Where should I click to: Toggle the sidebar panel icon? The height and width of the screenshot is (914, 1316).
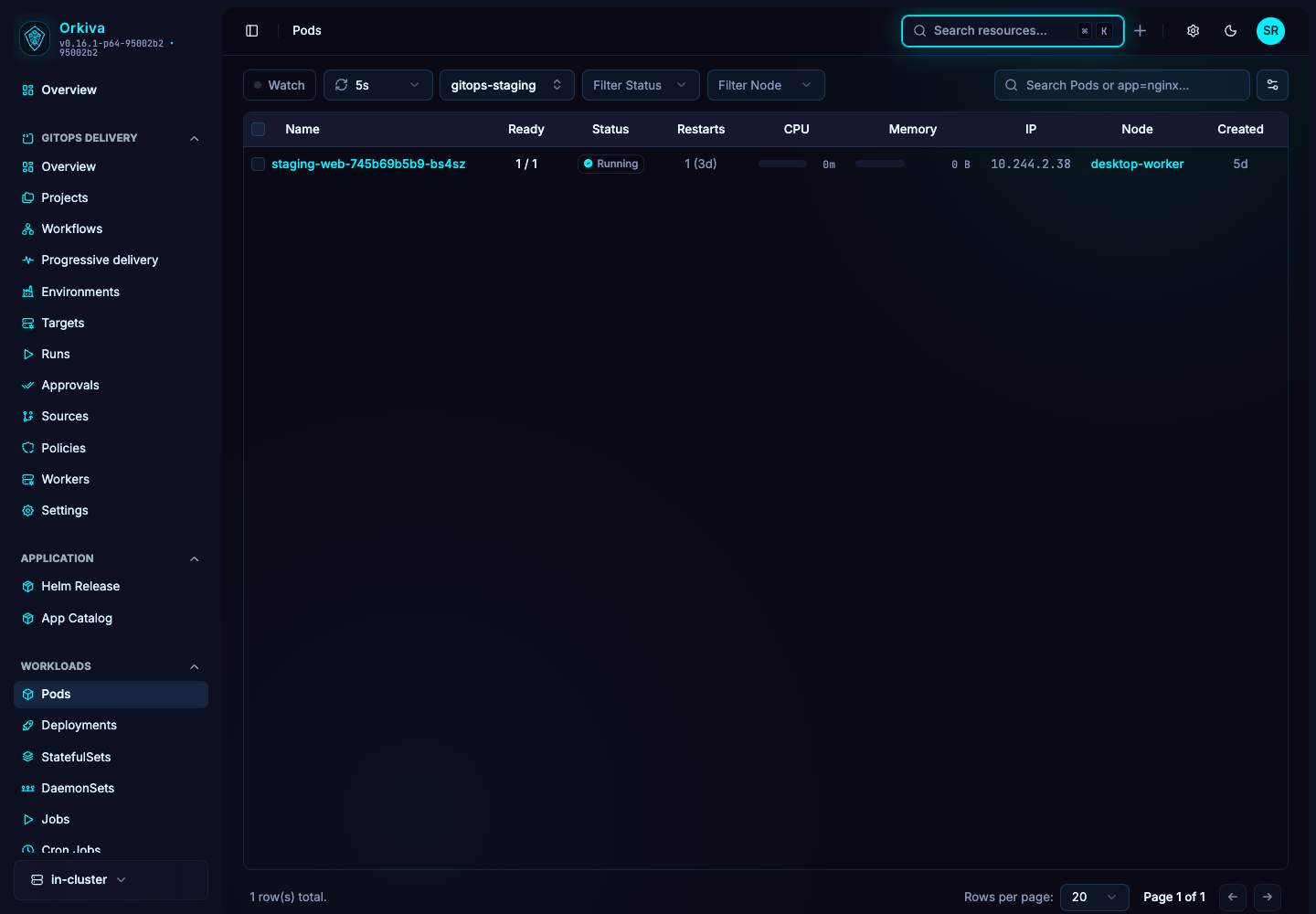[252, 31]
